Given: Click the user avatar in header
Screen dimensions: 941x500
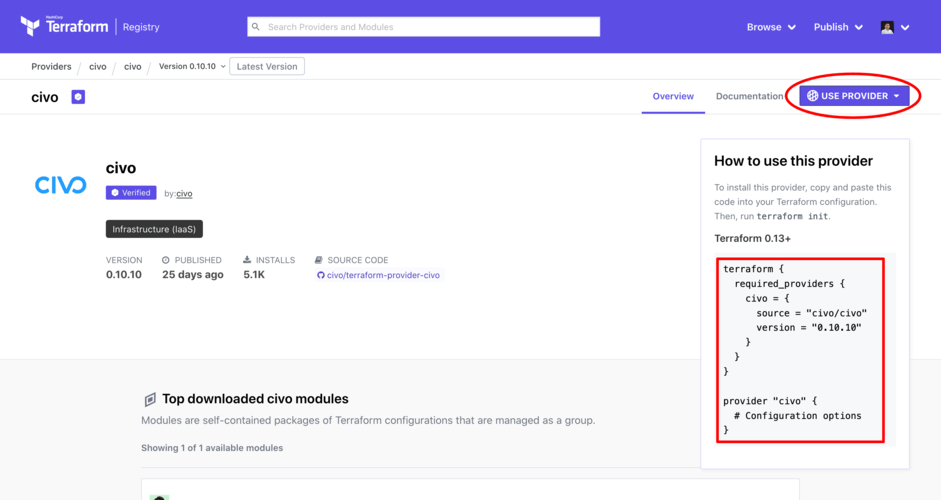Looking at the screenshot, I should click(x=887, y=27).
